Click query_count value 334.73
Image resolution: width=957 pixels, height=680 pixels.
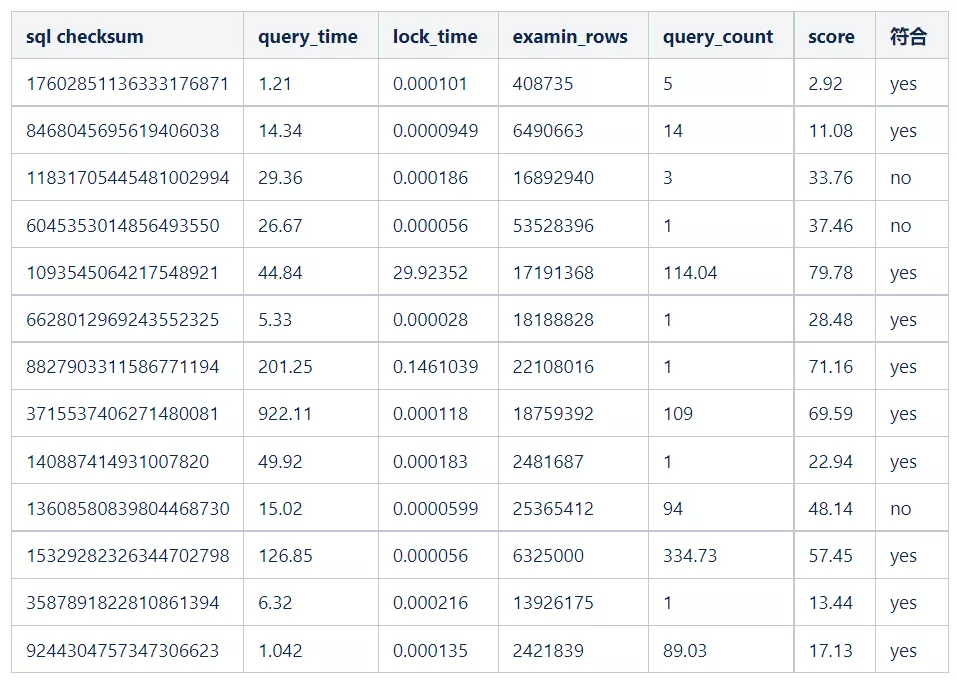point(690,555)
